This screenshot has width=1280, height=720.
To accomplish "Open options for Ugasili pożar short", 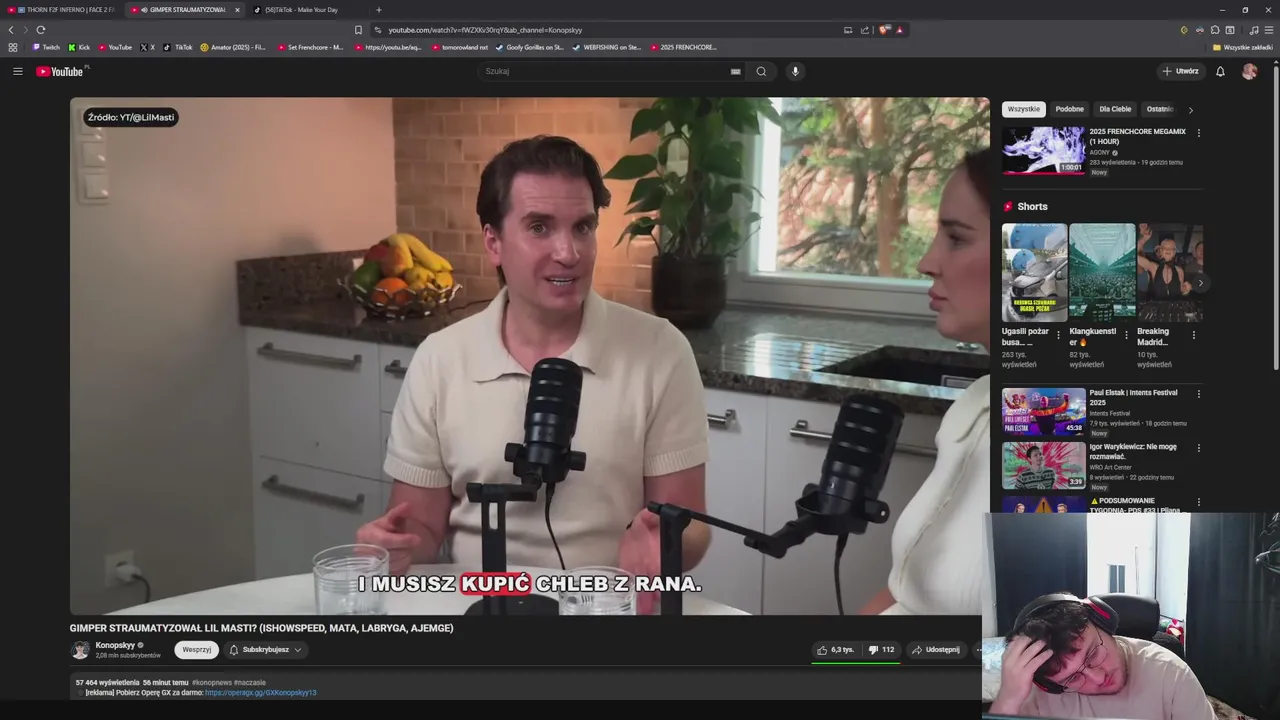I will click(x=1059, y=335).
